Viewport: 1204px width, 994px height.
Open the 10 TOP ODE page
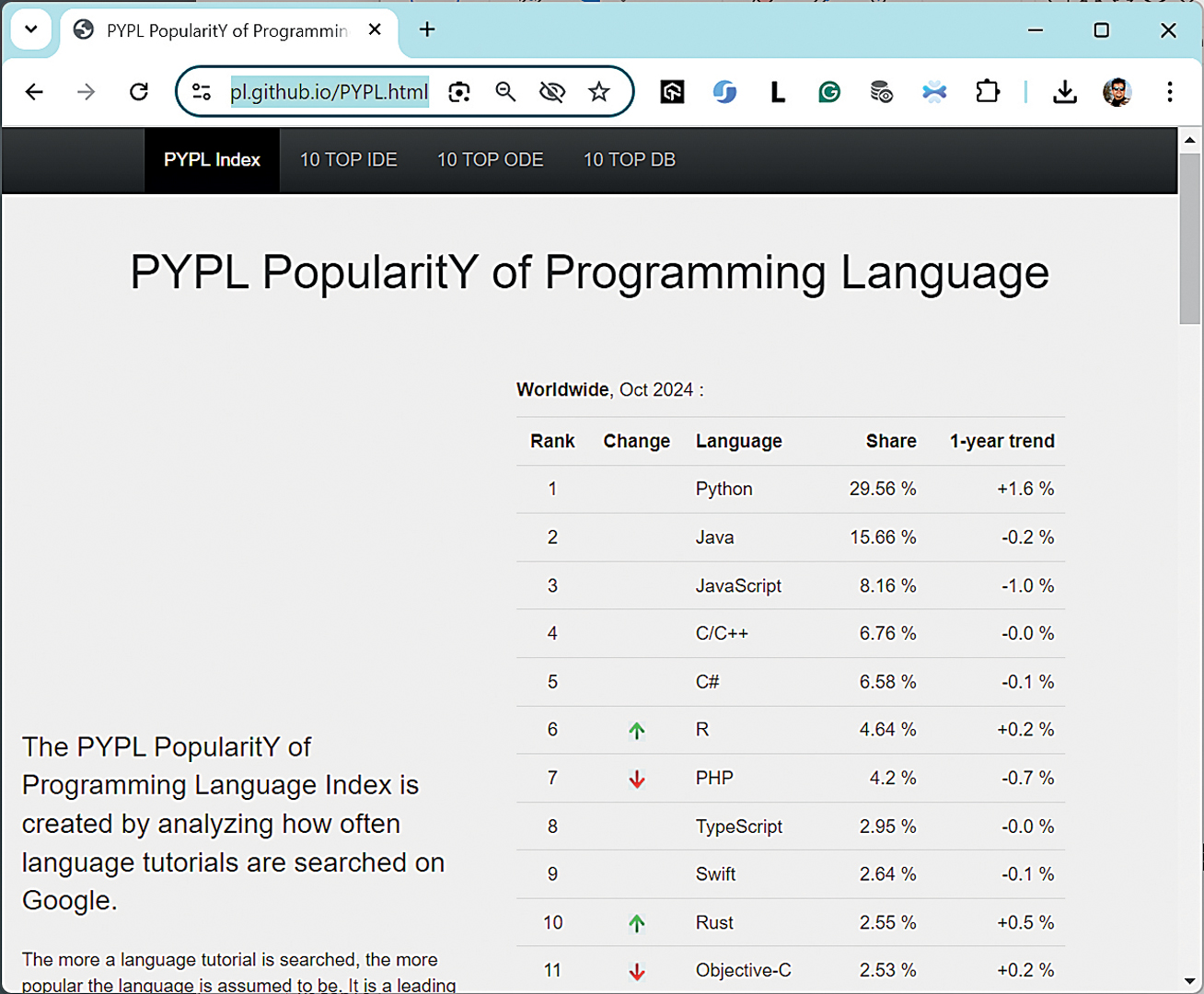pyautogui.click(x=491, y=159)
